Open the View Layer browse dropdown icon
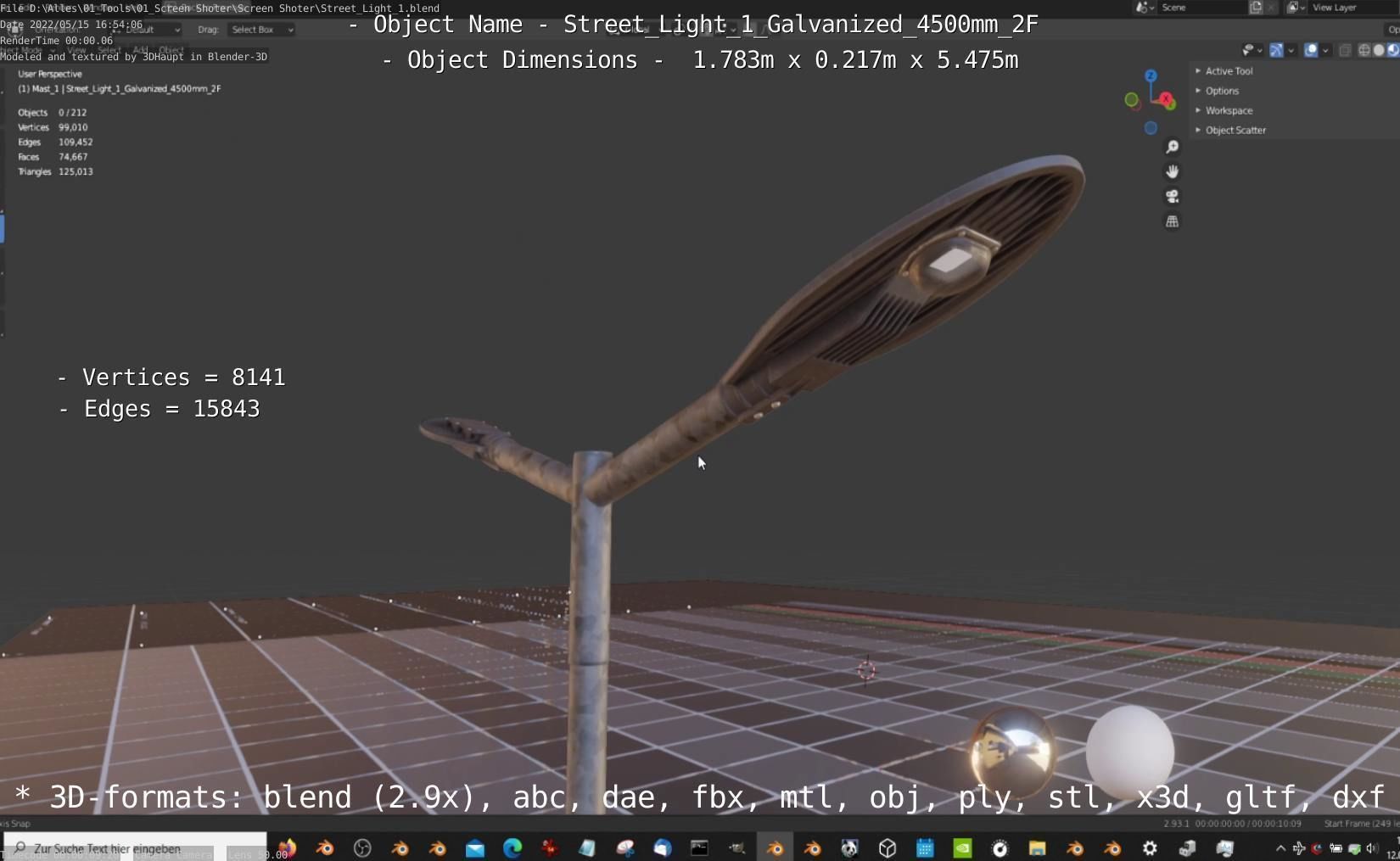 click(x=1296, y=7)
